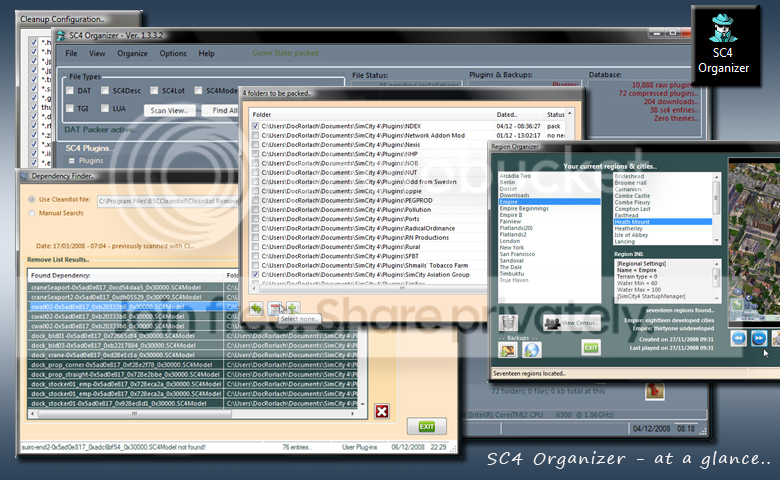The width and height of the screenshot is (780, 480).
Task: Toggle the TGI file type checkbox
Action: click(70, 108)
